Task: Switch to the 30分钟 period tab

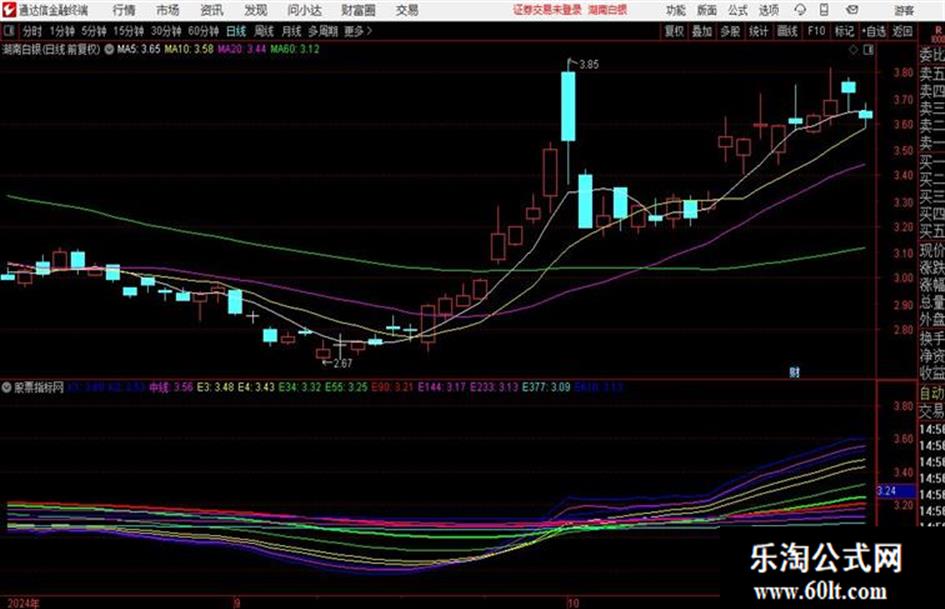Action: click(x=166, y=31)
